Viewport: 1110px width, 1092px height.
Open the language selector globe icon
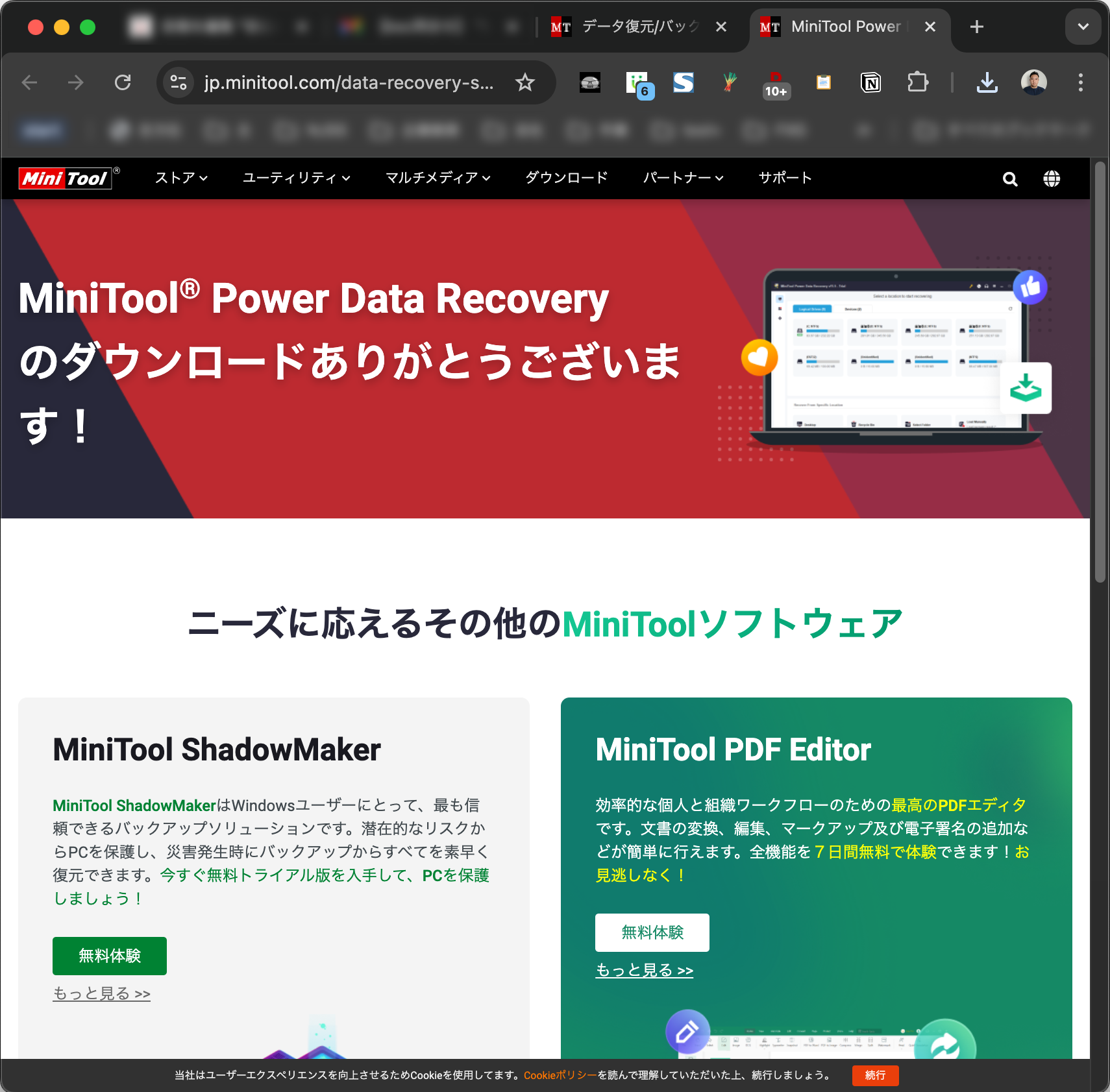pyautogui.click(x=1052, y=178)
